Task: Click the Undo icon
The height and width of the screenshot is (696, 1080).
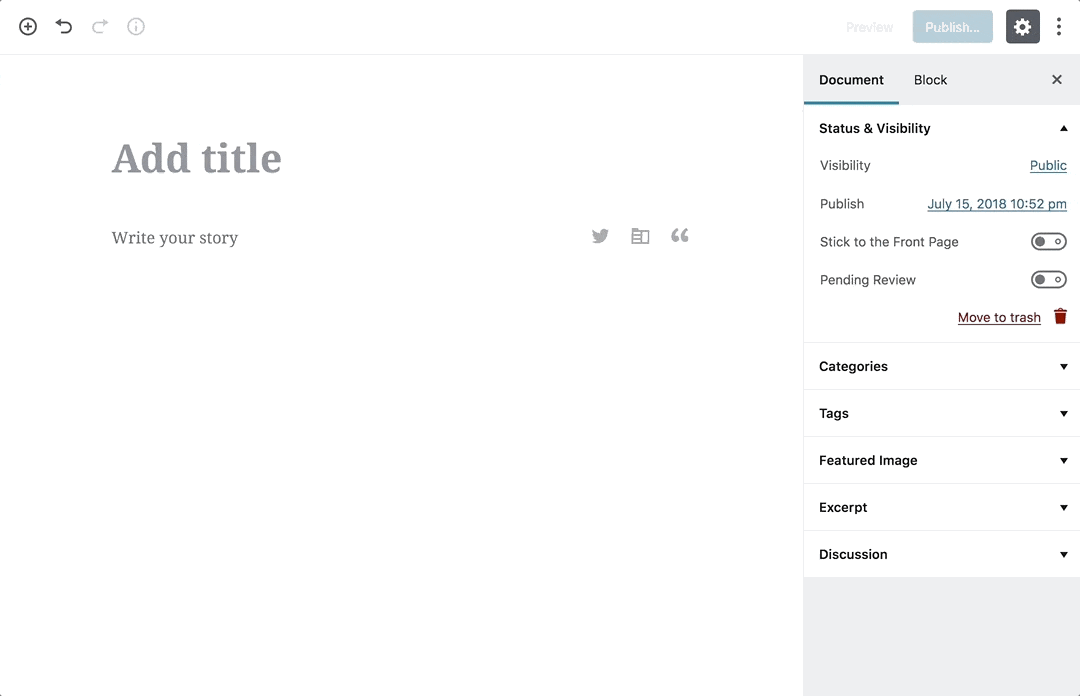Action: click(63, 27)
